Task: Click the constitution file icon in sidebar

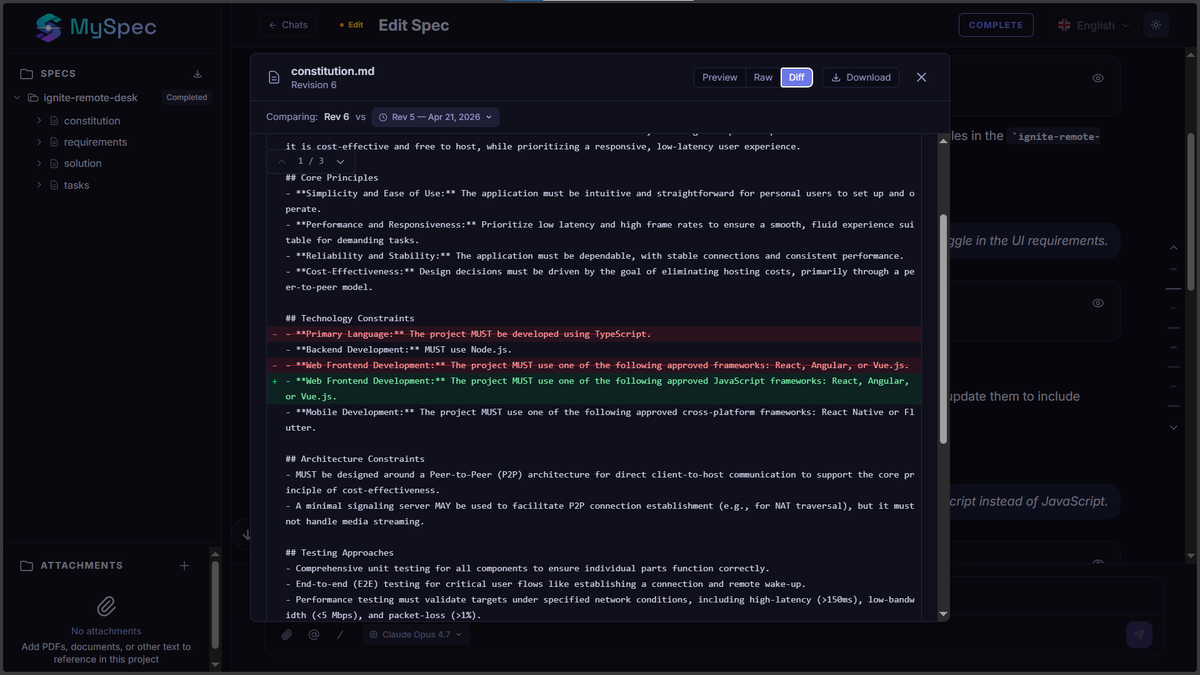Action: tap(54, 121)
